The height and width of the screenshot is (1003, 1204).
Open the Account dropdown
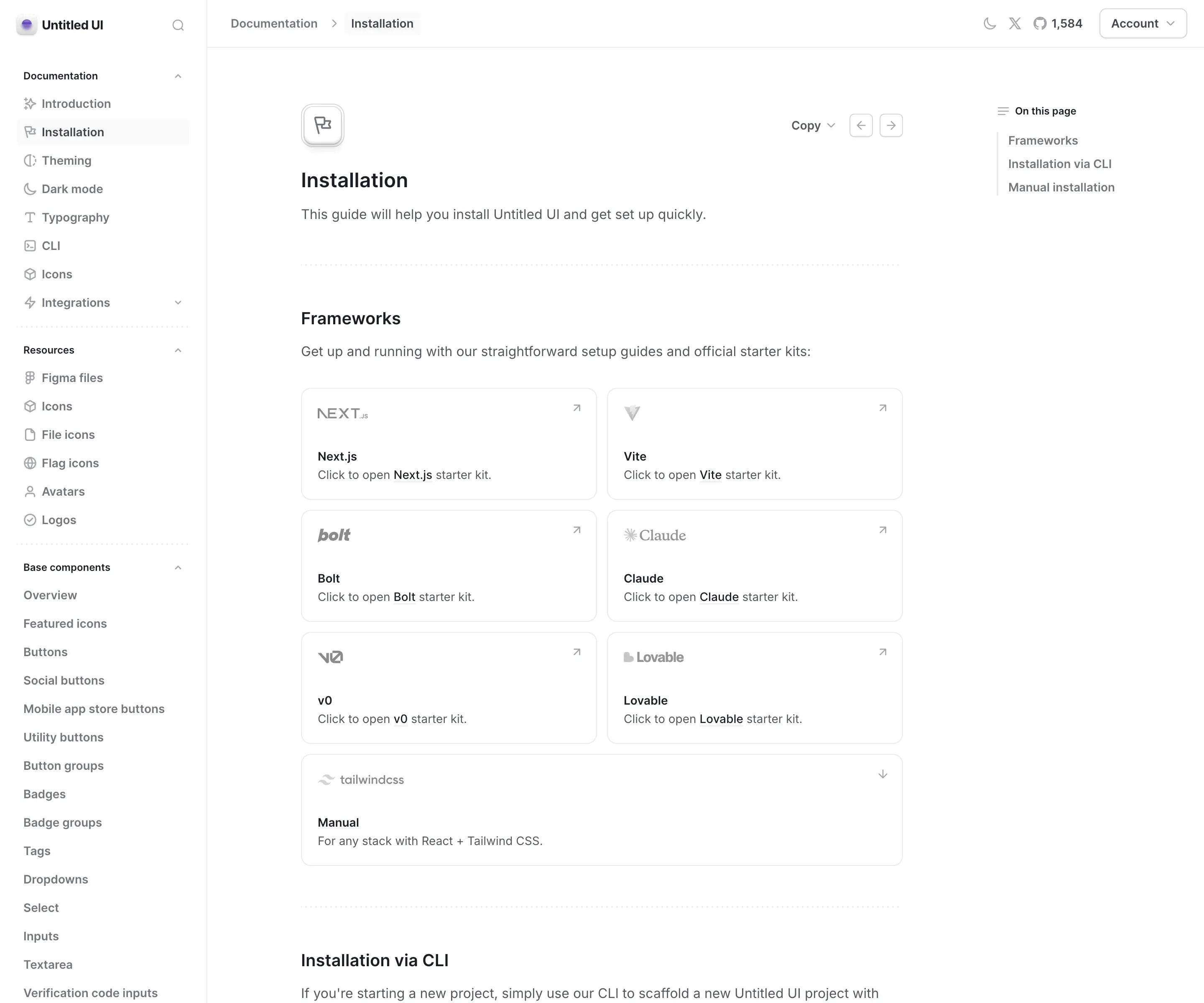(x=1142, y=23)
